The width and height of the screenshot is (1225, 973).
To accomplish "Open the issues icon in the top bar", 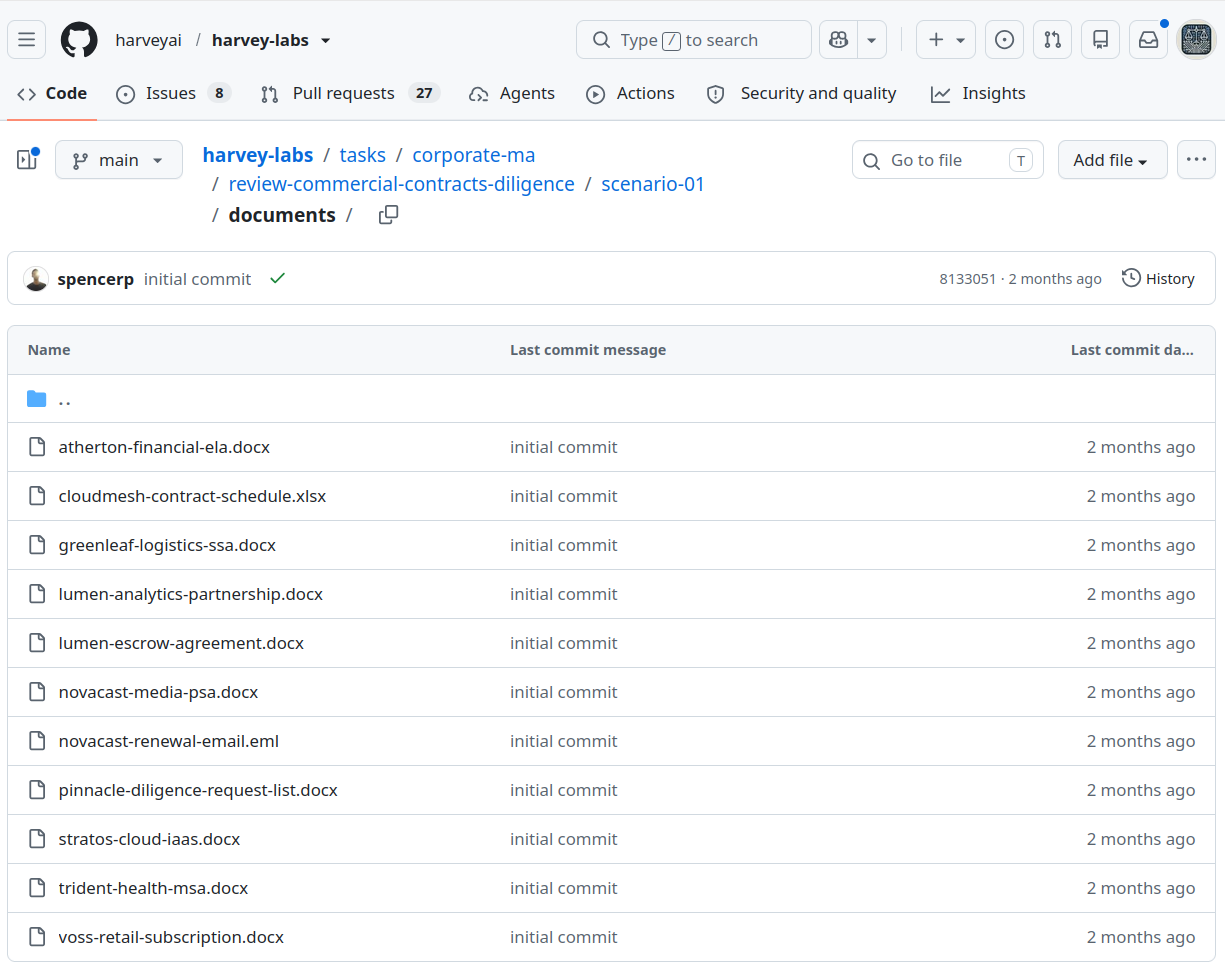I will [1005, 40].
